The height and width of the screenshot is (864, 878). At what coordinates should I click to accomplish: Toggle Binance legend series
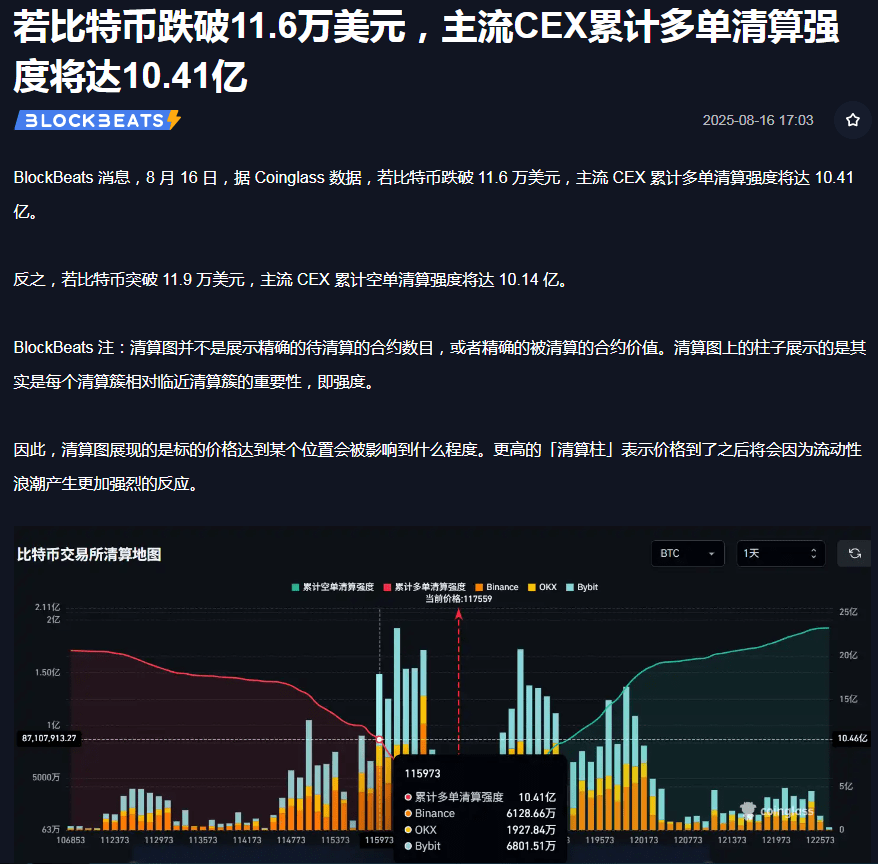pos(497,587)
